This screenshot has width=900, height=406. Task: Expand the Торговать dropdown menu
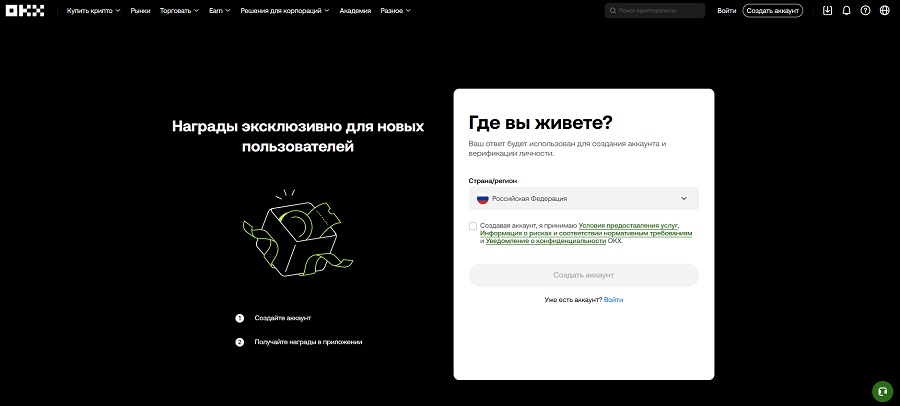(180, 11)
